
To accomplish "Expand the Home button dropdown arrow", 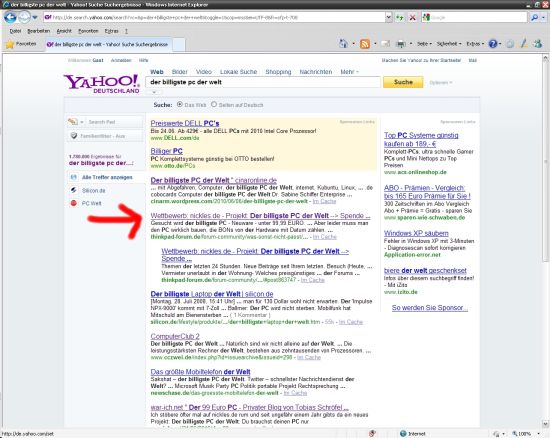I will coord(354,44).
